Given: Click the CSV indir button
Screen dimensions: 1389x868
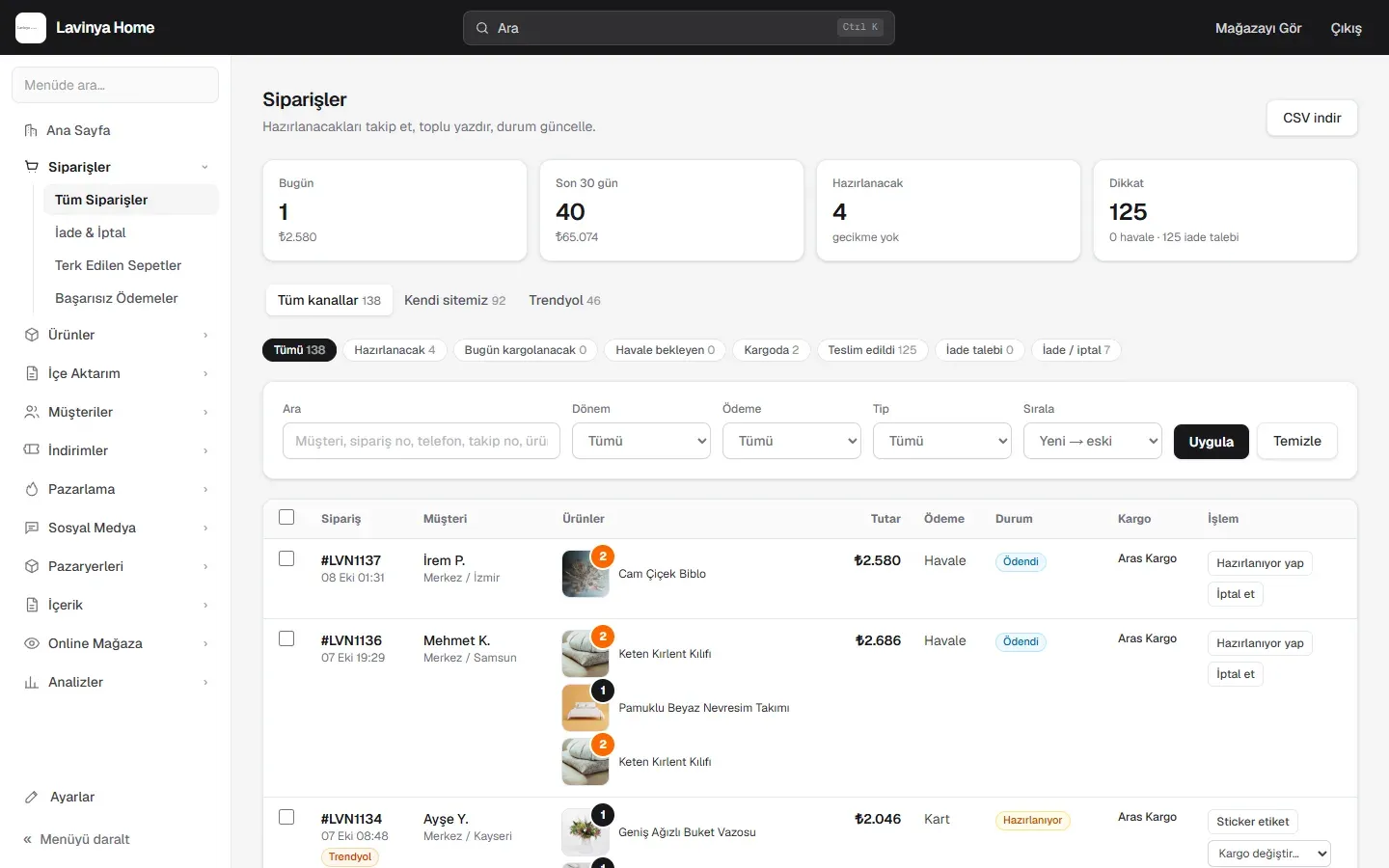Looking at the screenshot, I should (1312, 118).
